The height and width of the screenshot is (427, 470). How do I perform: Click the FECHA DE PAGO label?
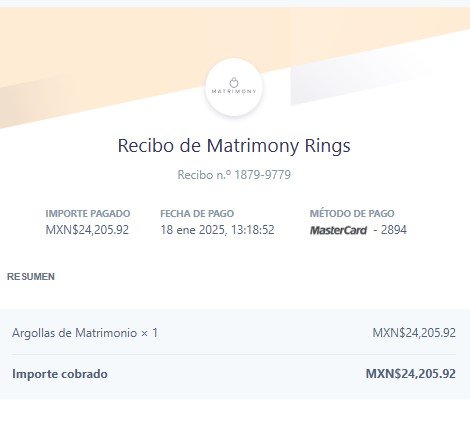pyautogui.click(x=197, y=213)
